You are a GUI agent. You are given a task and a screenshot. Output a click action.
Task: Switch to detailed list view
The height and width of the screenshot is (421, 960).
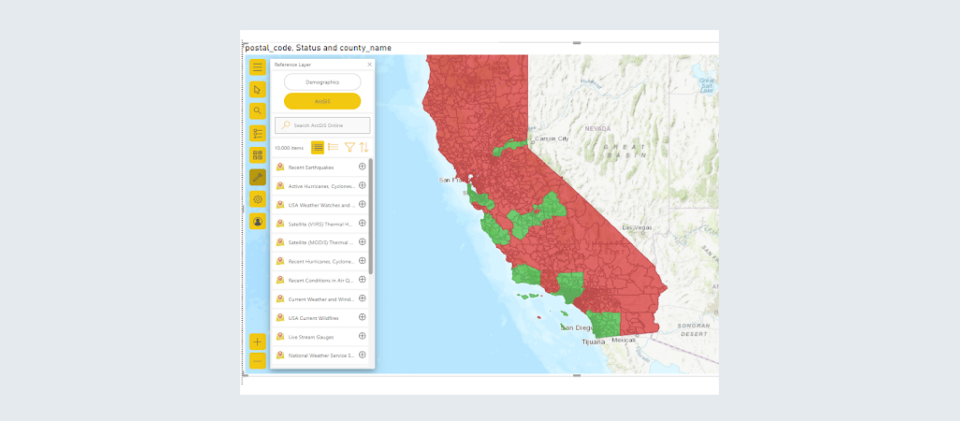[333, 147]
